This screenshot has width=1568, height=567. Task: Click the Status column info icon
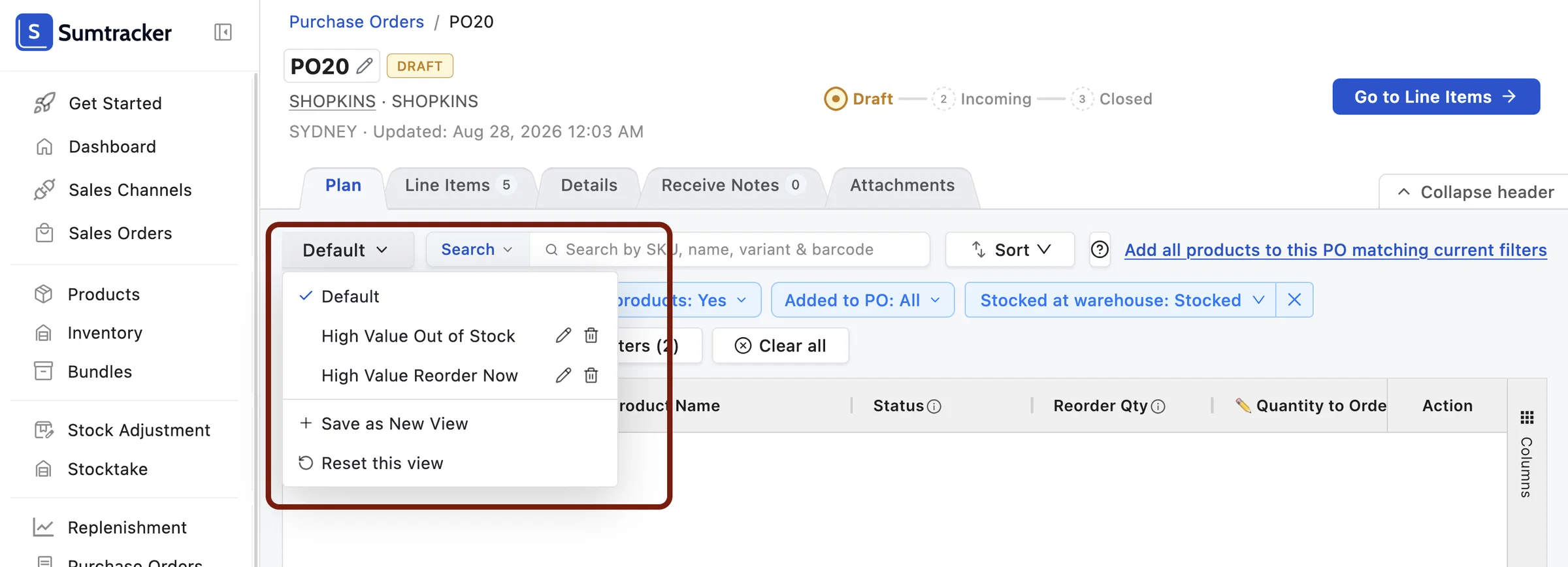click(934, 406)
